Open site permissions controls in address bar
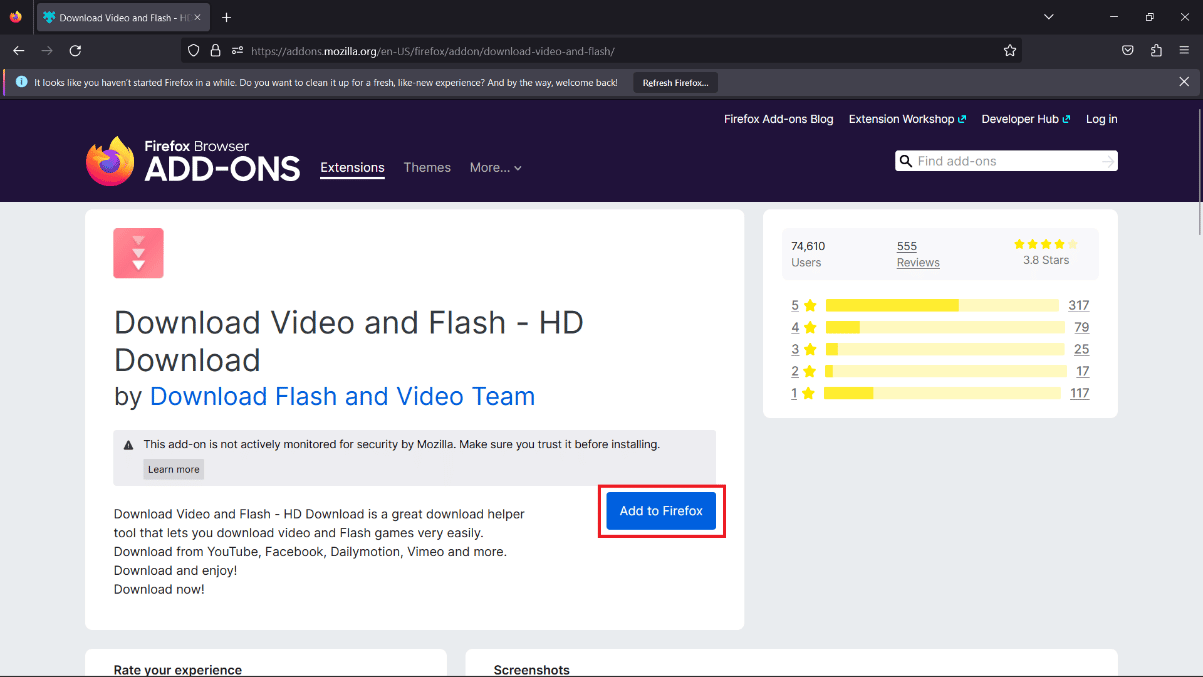This screenshot has width=1203, height=677. click(x=237, y=50)
